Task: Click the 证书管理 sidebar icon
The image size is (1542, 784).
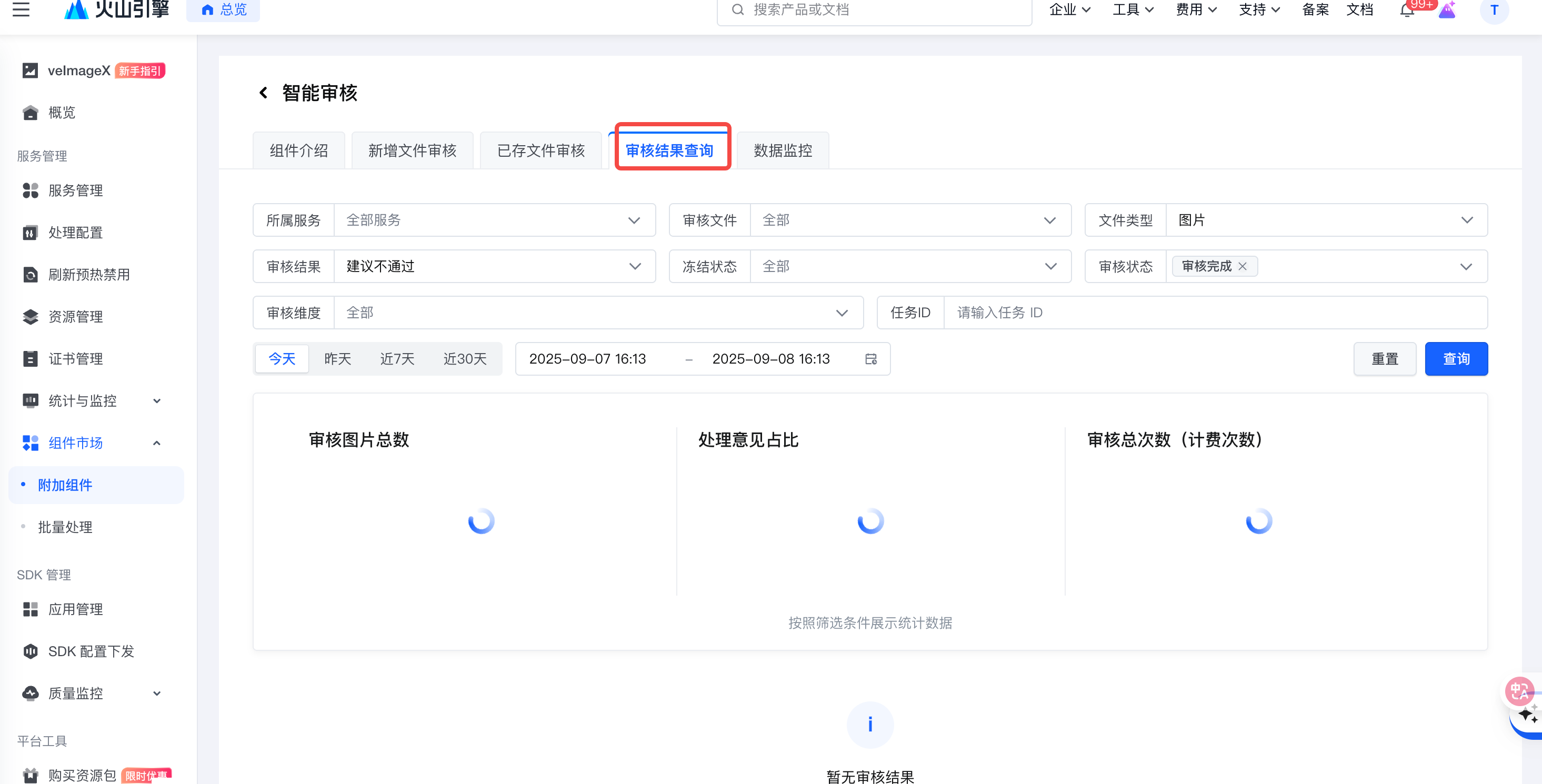Action: point(30,358)
